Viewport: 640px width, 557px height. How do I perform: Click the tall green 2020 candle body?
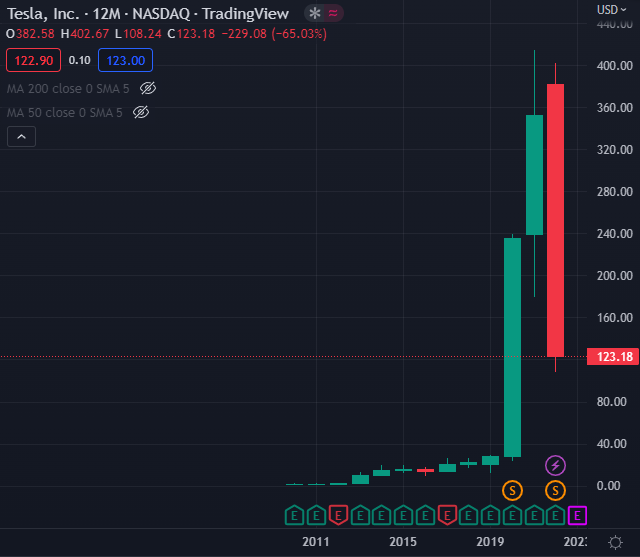512,347
